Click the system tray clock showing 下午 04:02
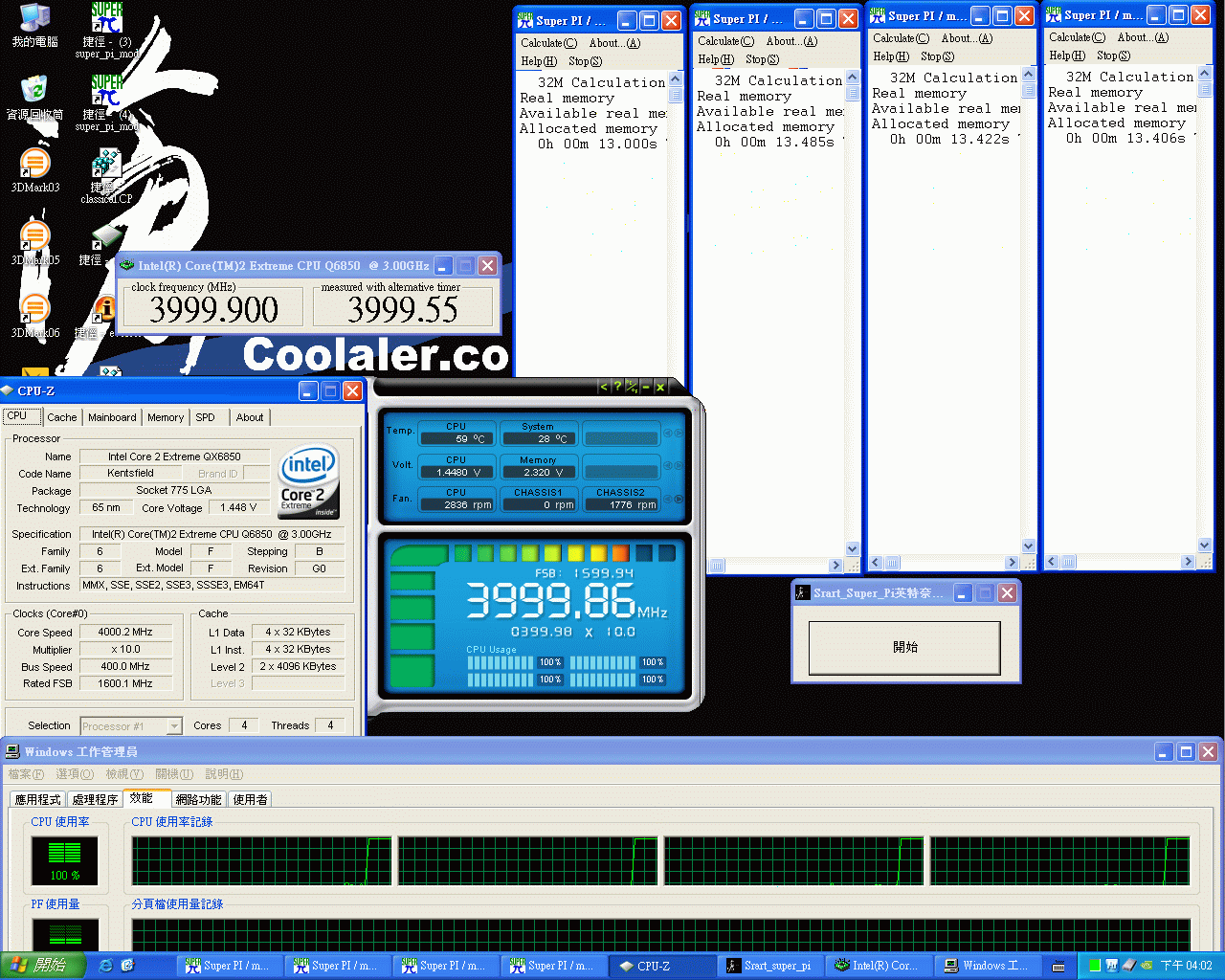Viewport: 1225px width, 980px height. (1187, 966)
